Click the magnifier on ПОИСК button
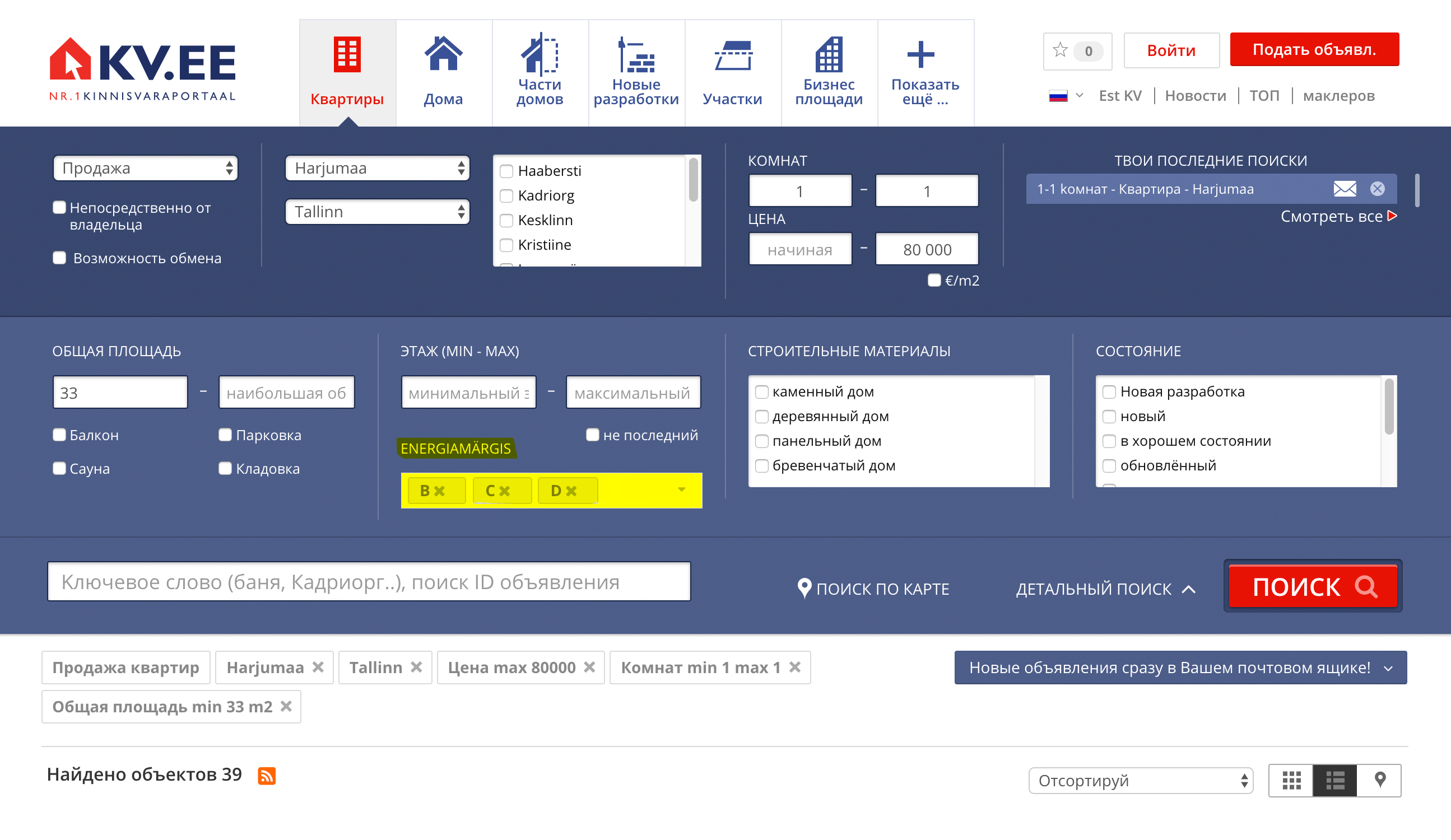The width and height of the screenshot is (1451, 840). pyautogui.click(x=1366, y=587)
